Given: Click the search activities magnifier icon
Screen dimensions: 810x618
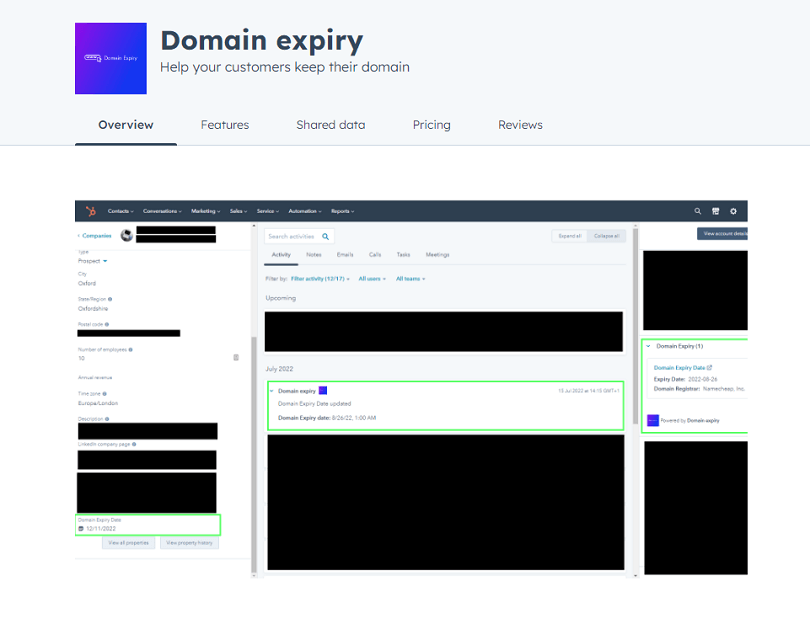Looking at the screenshot, I should (325, 236).
